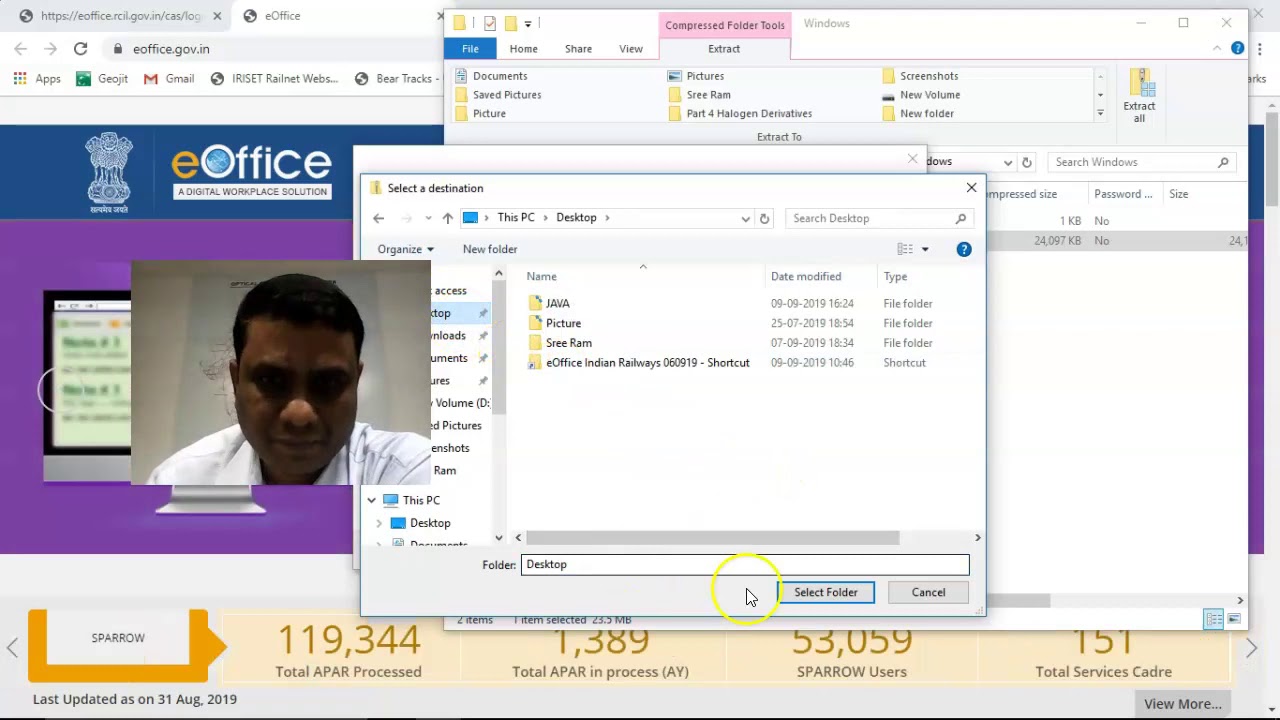Open view options dropdown arrow in dialog
The width and height of the screenshot is (1280, 720).
[x=925, y=249]
